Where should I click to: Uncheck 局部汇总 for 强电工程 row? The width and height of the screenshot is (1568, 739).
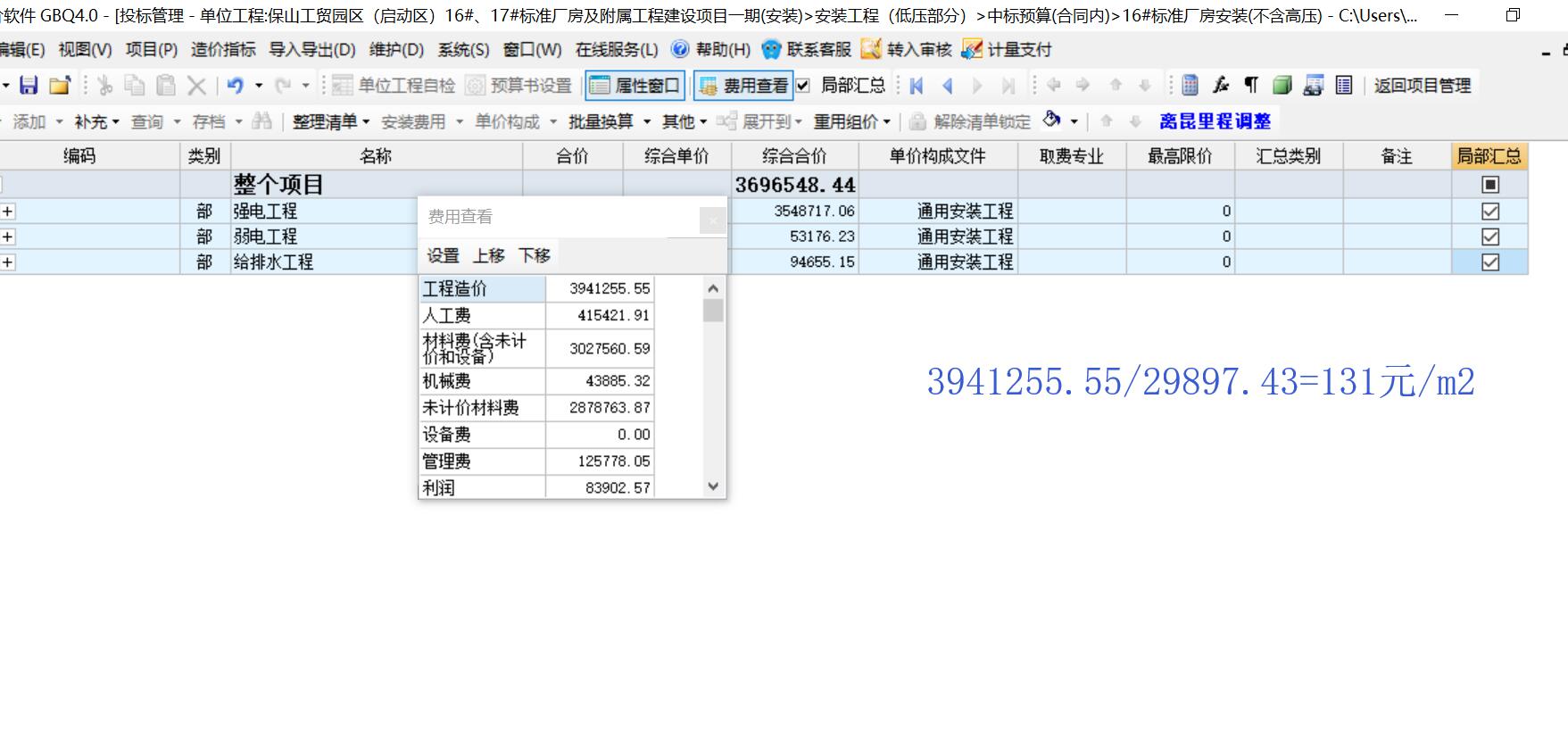[1489, 212]
